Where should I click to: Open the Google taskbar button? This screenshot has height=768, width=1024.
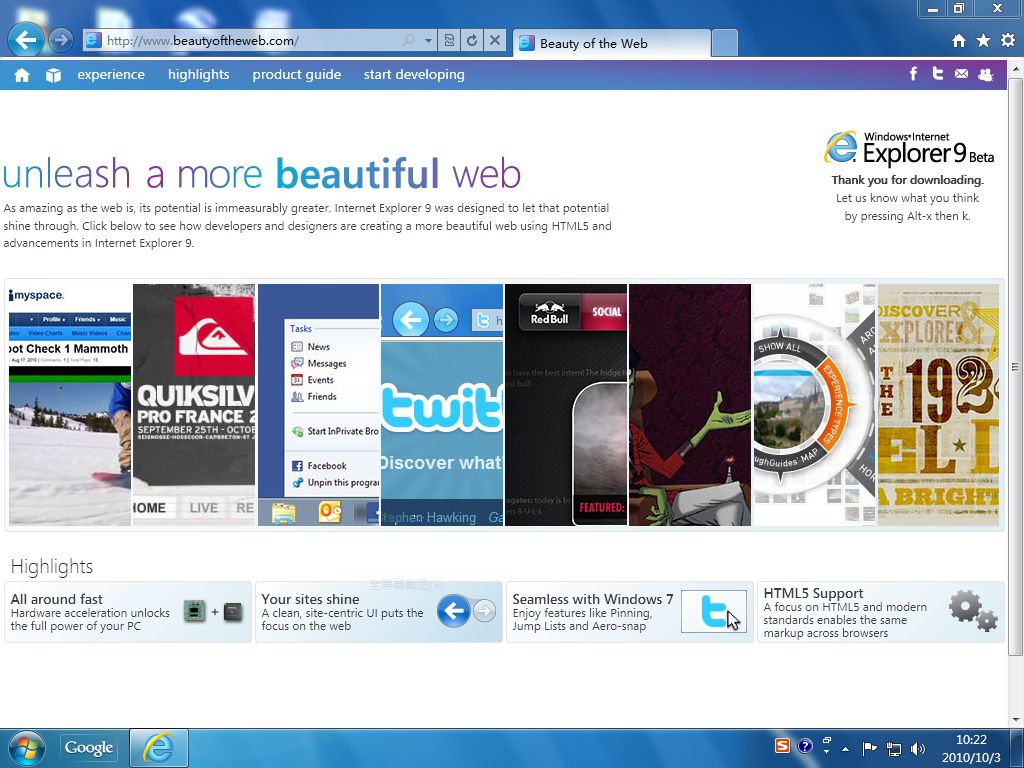[89, 748]
